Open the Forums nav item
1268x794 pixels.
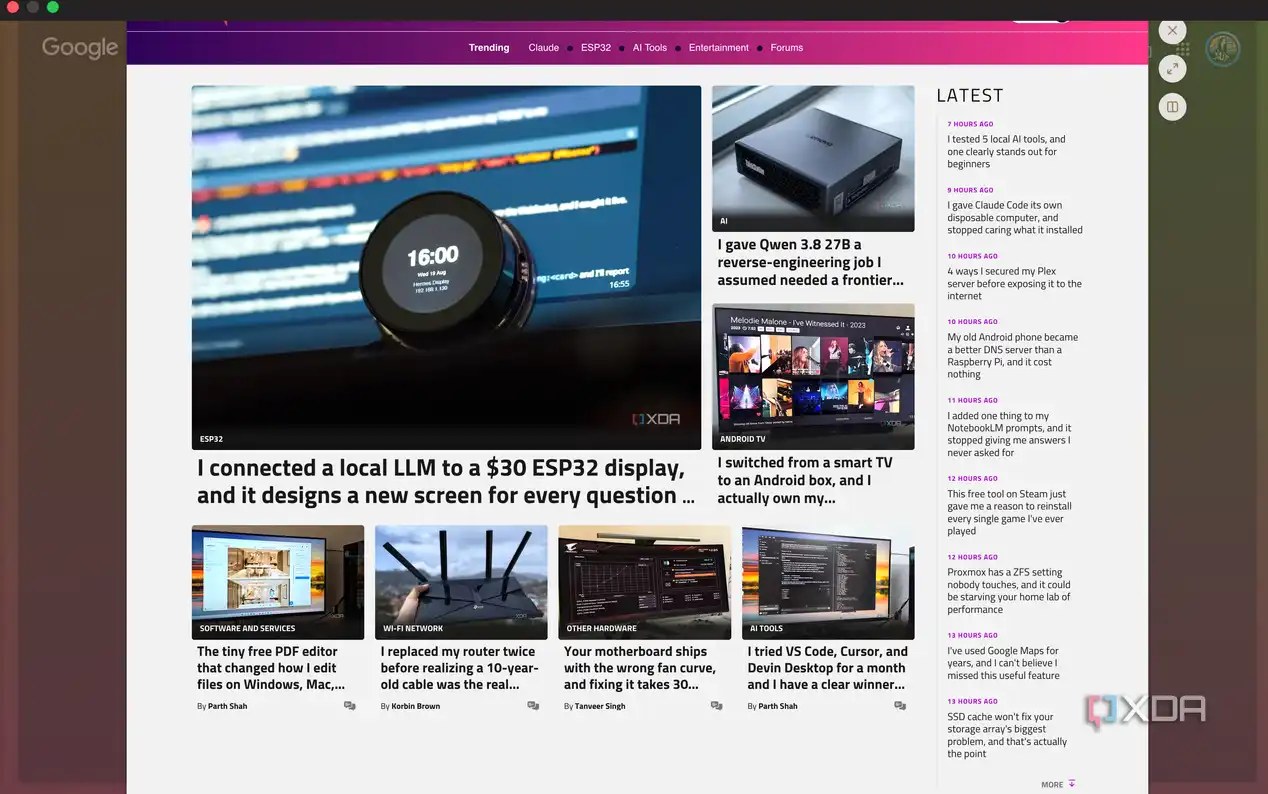tap(787, 48)
